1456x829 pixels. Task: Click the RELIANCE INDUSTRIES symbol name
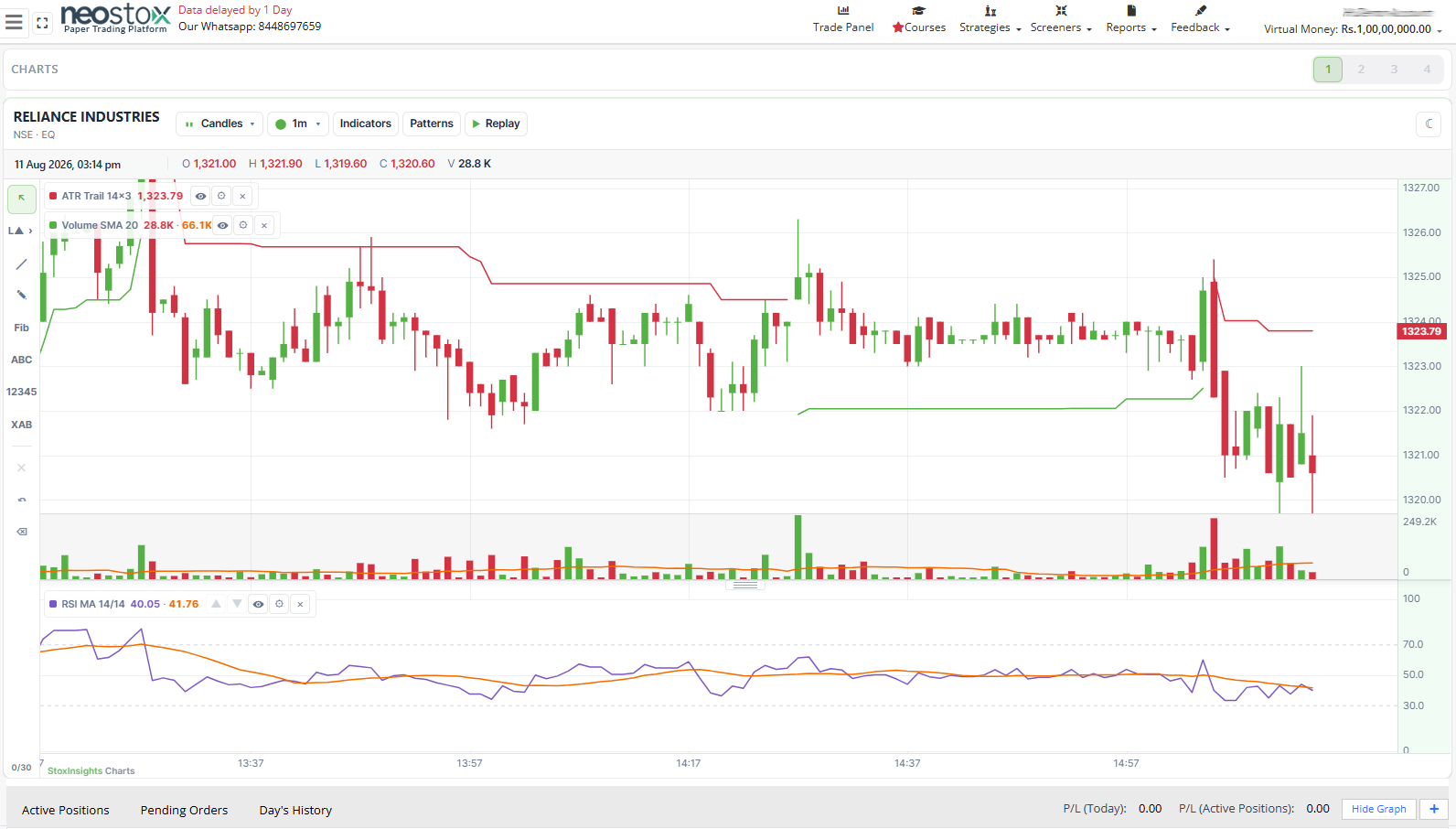[x=86, y=117]
